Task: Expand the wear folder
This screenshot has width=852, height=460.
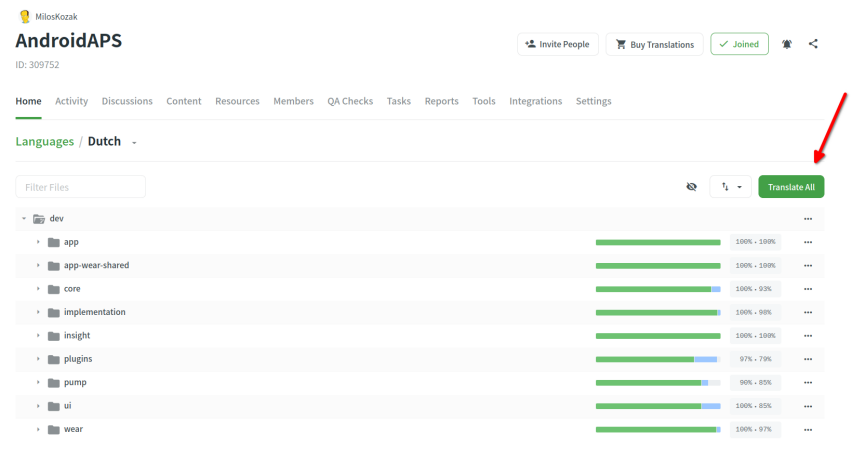Action: [x=38, y=429]
